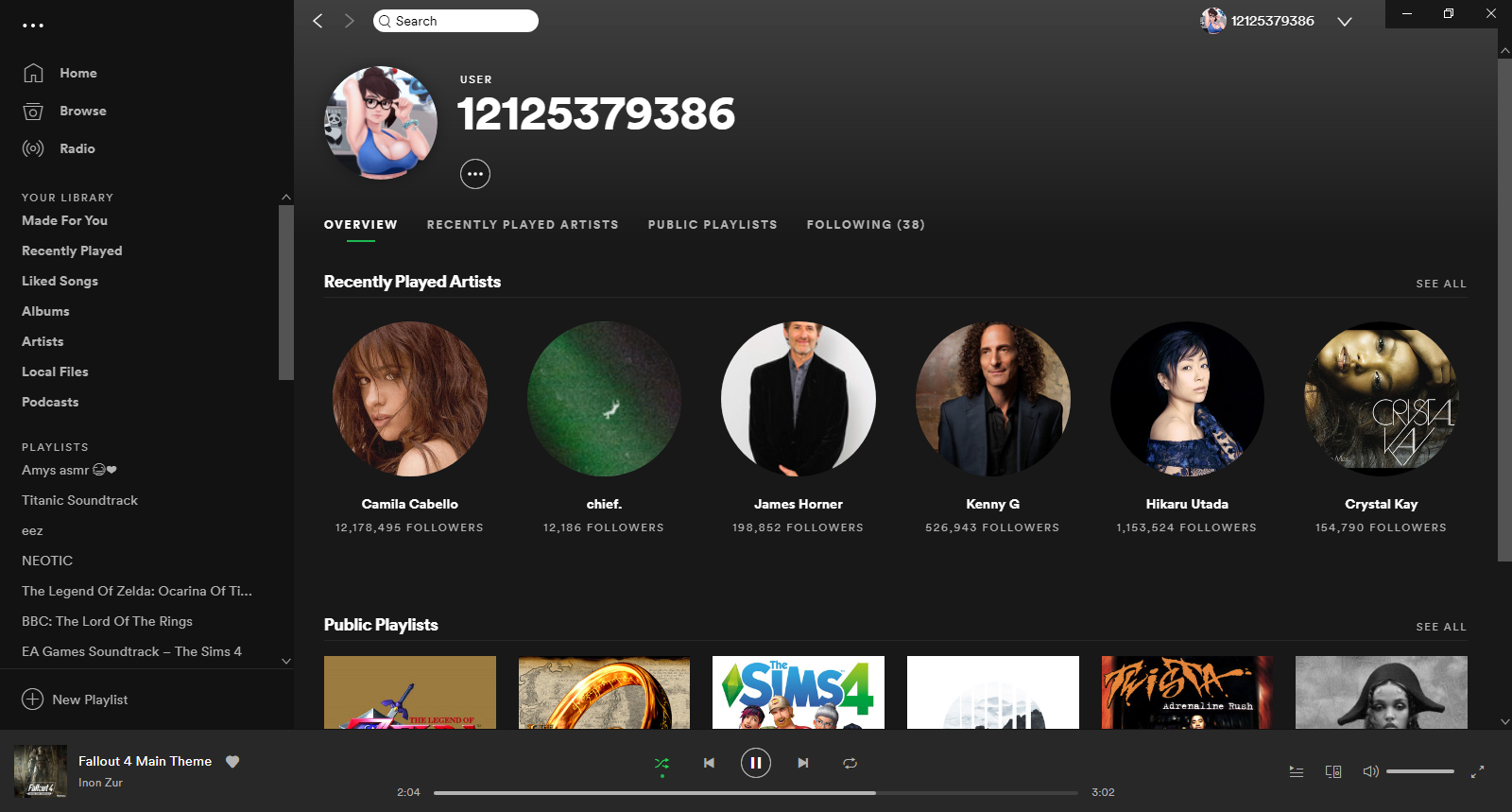This screenshot has height=812, width=1512.
Task: Open Local Files in library
Action: 55,371
